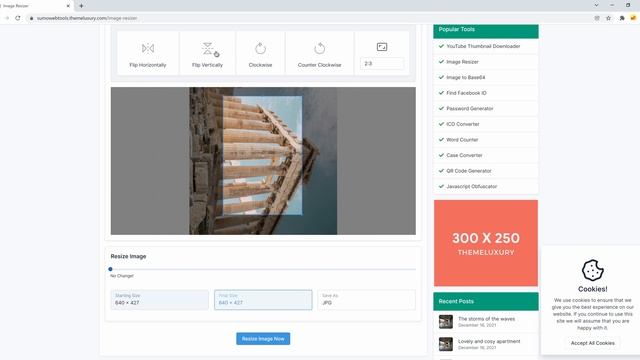The image size is (640, 360).
Task: Close the Image Resizer tab
Action: click(68, 6)
